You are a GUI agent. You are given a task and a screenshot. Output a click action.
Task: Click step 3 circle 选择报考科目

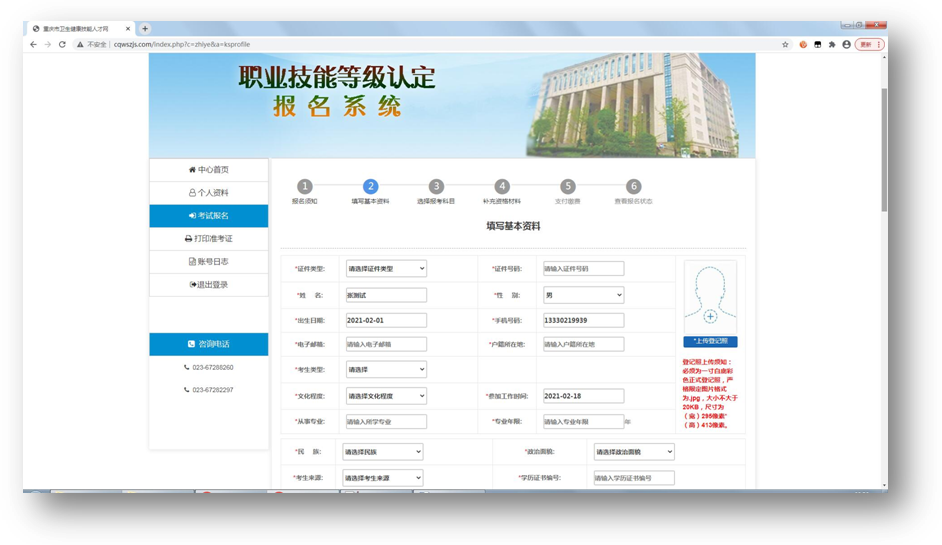pos(436,187)
